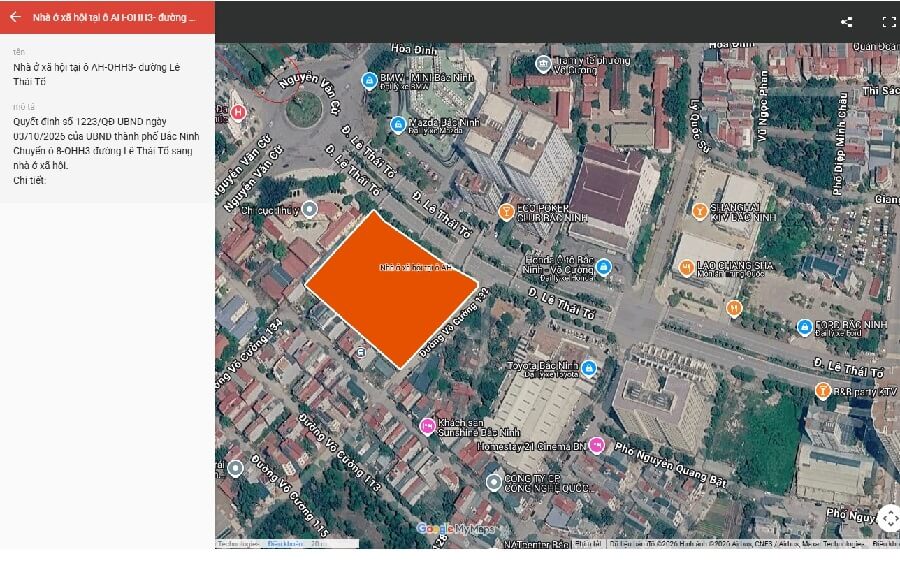Click the Google My Maps logo

[455, 529]
